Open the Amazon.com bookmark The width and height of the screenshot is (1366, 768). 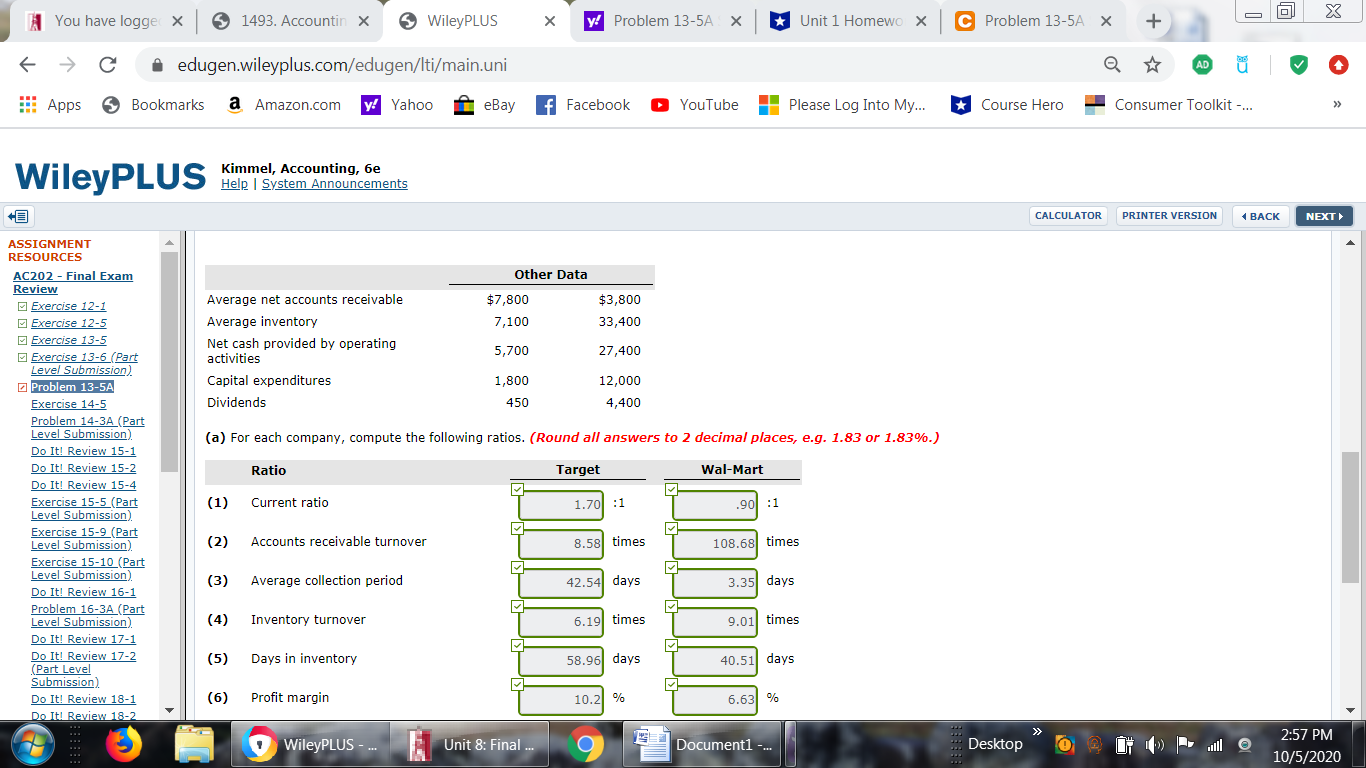pos(284,105)
